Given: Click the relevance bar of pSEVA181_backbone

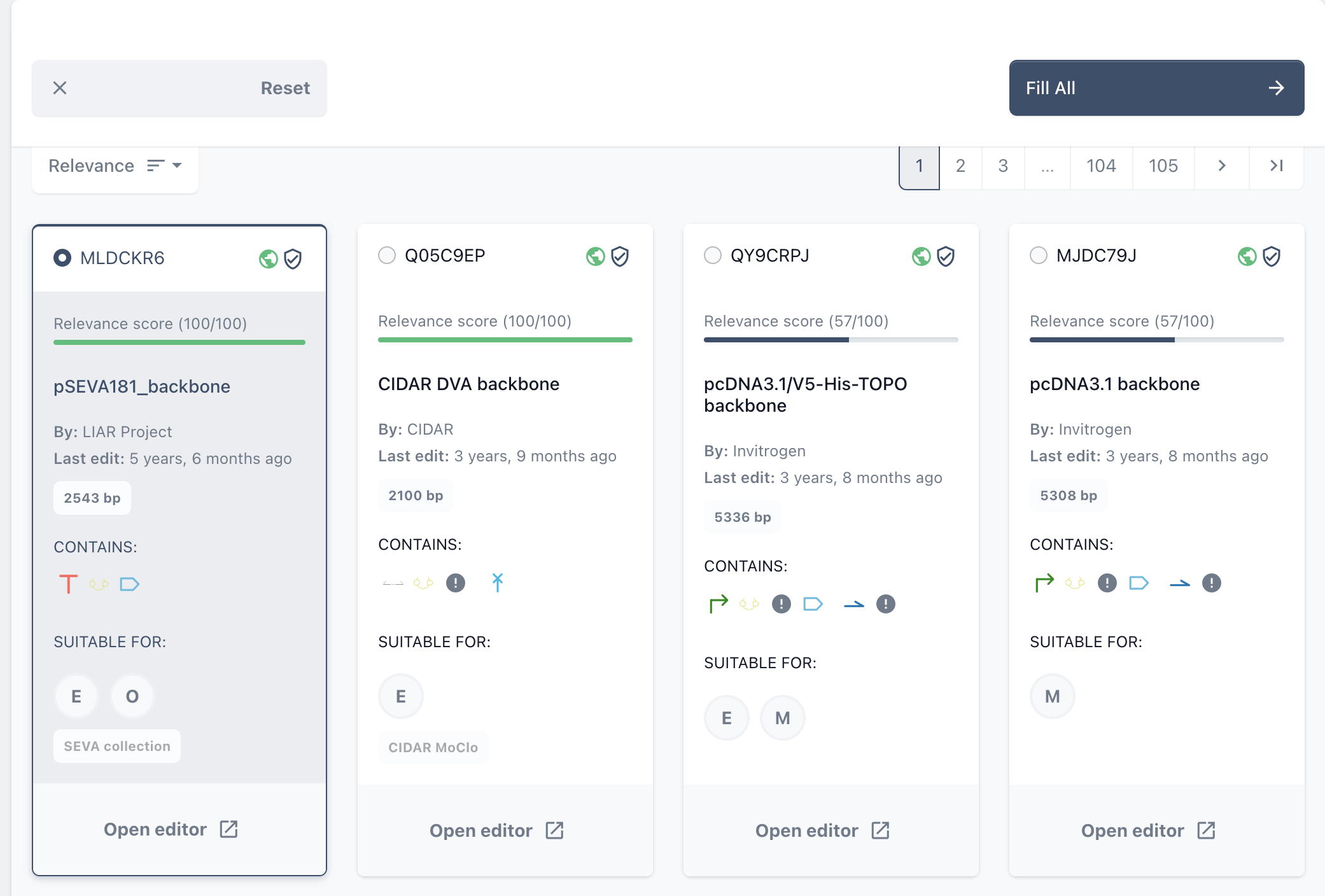Looking at the screenshot, I should (x=179, y=342).
